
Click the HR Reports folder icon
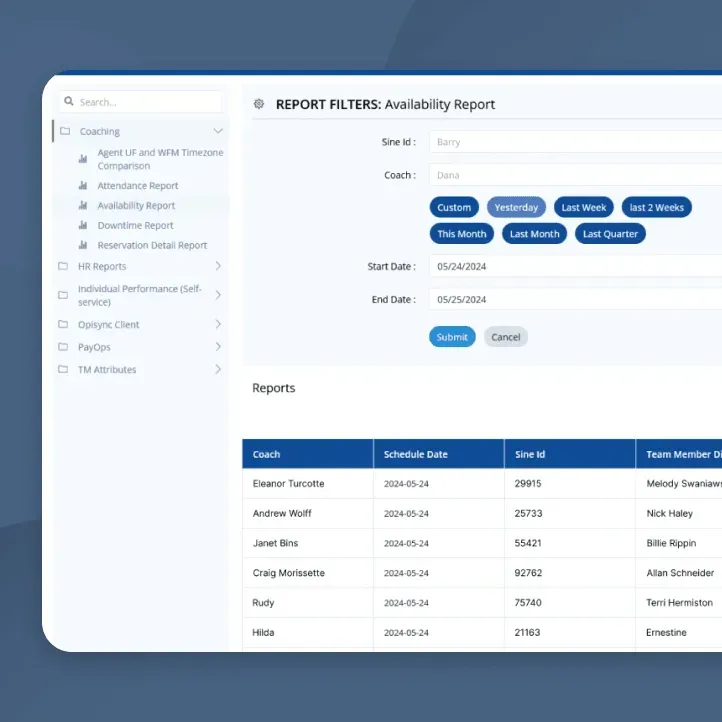pos(63,266)
